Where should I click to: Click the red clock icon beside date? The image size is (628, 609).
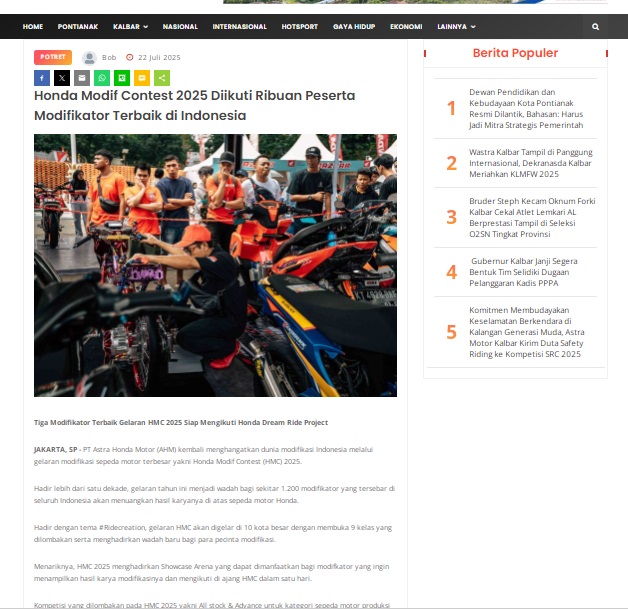click(129, 57)
